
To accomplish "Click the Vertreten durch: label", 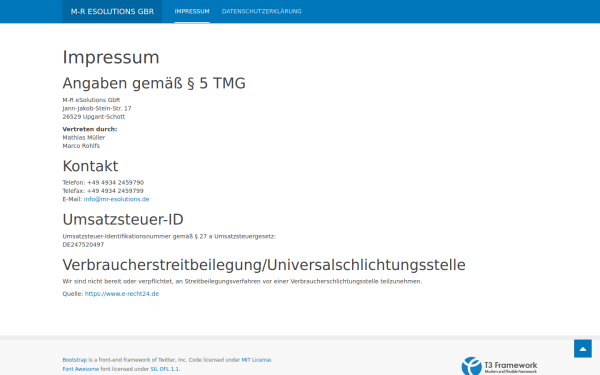I will pos(90,129).
